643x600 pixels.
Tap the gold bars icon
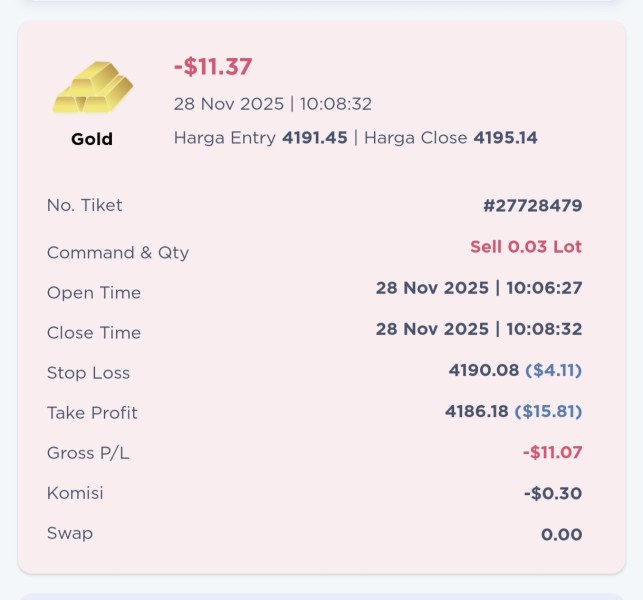point(92,89)
